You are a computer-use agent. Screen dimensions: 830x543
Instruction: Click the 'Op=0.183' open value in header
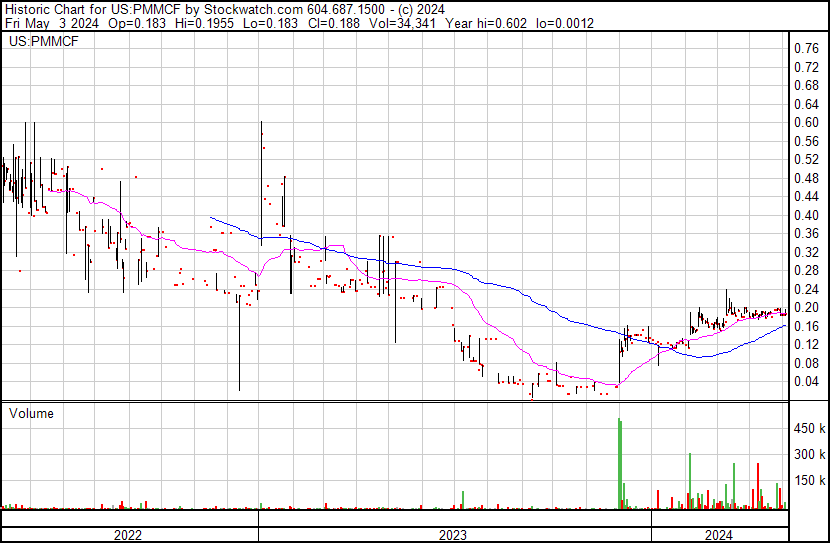[x=135, y=23]
